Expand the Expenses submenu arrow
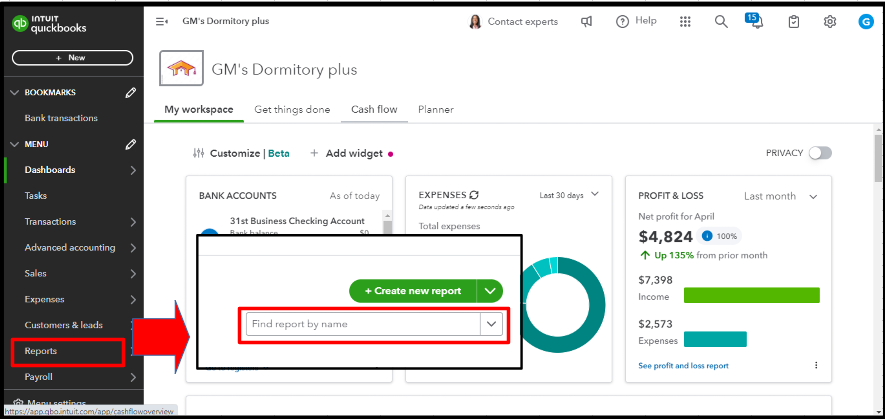 (133, 300)
